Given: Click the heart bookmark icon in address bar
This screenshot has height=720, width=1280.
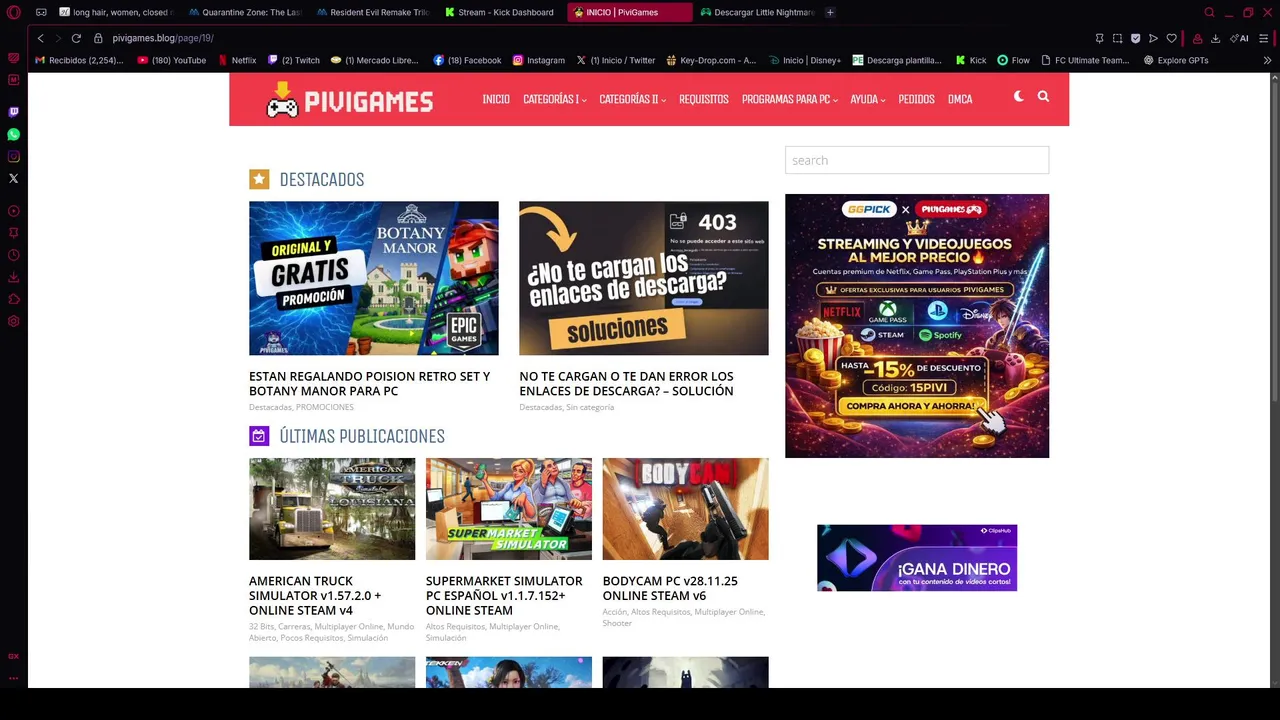Looking at the screenshot, I should coord(1171,38).
